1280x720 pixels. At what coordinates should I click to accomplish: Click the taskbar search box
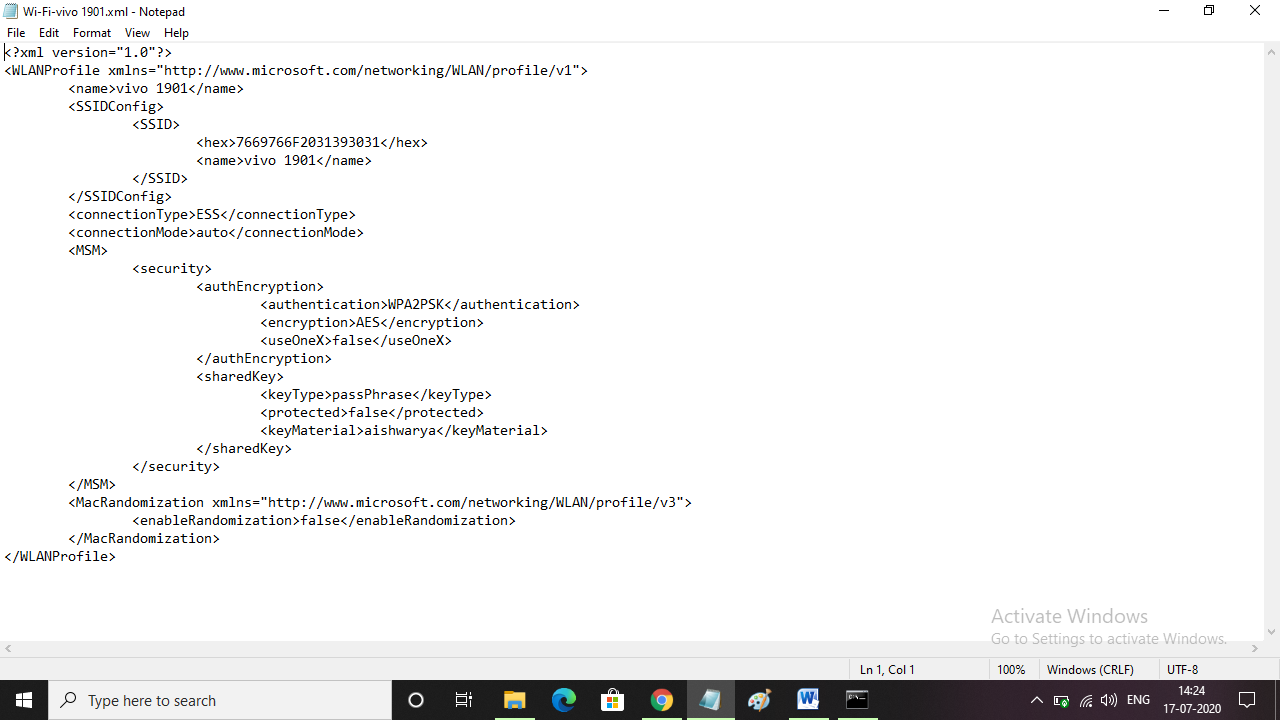[x=220, y=700]
